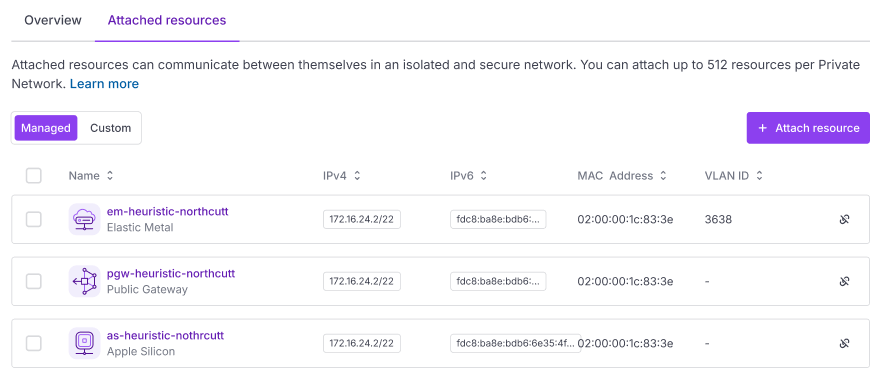The image size is (882, 382).
Task: Click the Public Gateway resource icon
Action: point(84,281)
